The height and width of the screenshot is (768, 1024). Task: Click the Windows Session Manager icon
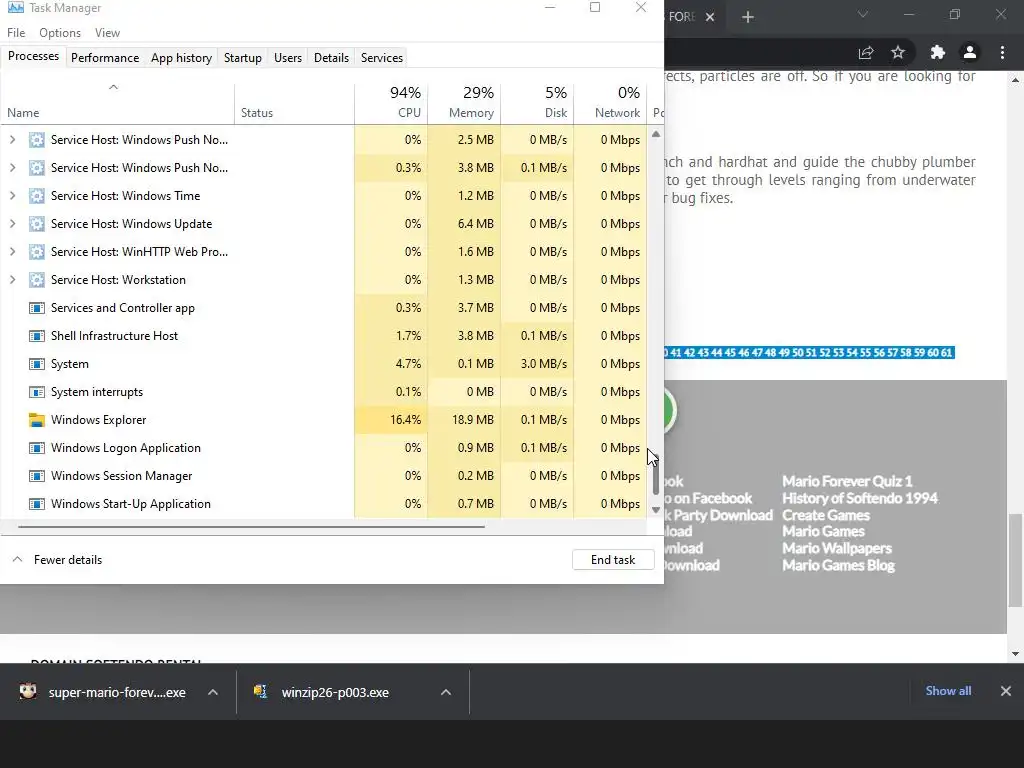tap(37, 476)
